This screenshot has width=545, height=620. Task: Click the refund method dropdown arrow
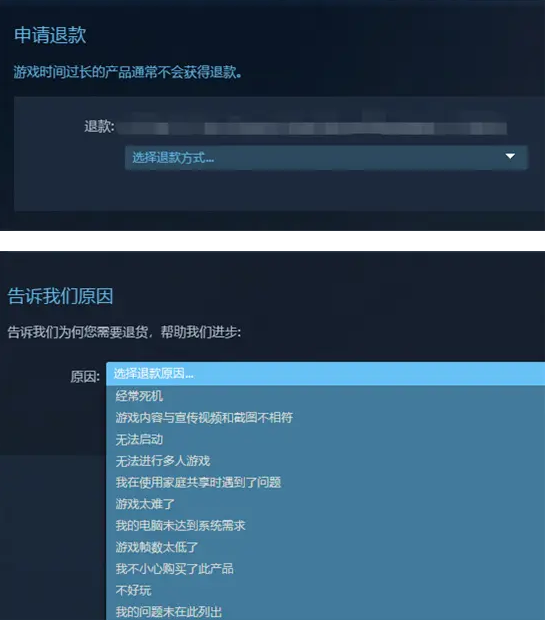[x=510, y=156]
